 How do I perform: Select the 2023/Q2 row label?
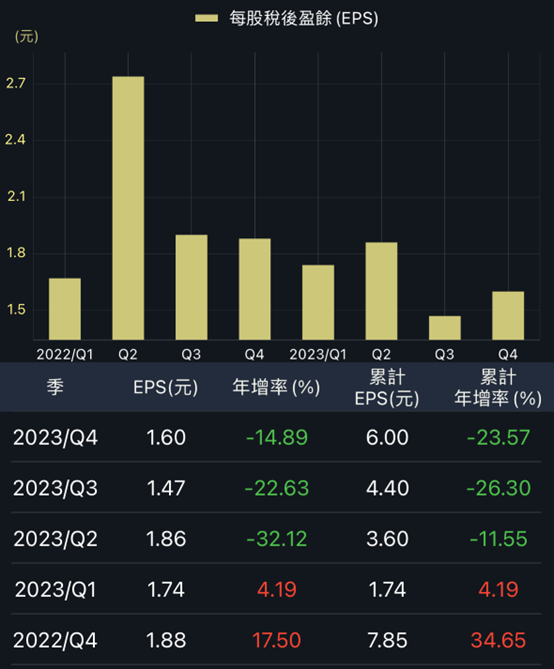(55, 539)
